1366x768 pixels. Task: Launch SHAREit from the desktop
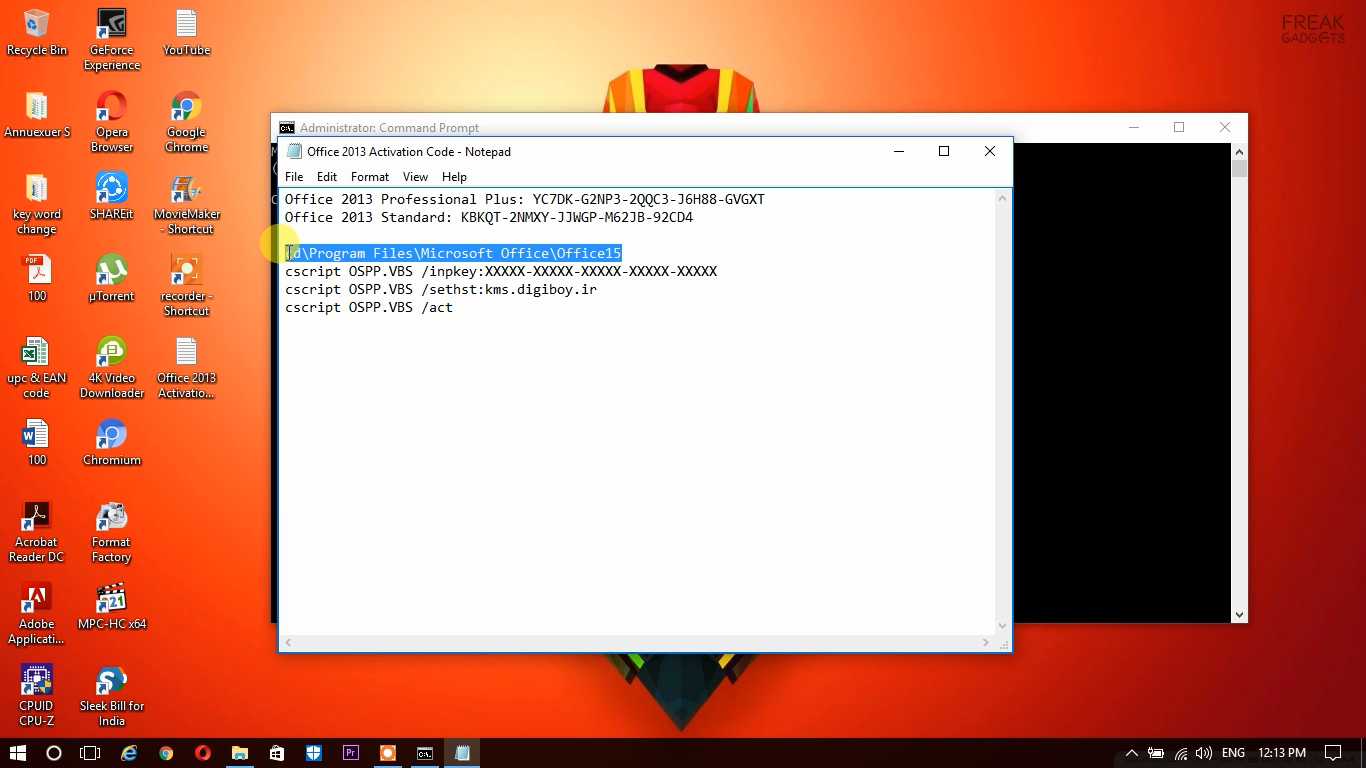(x=112, y=197)
